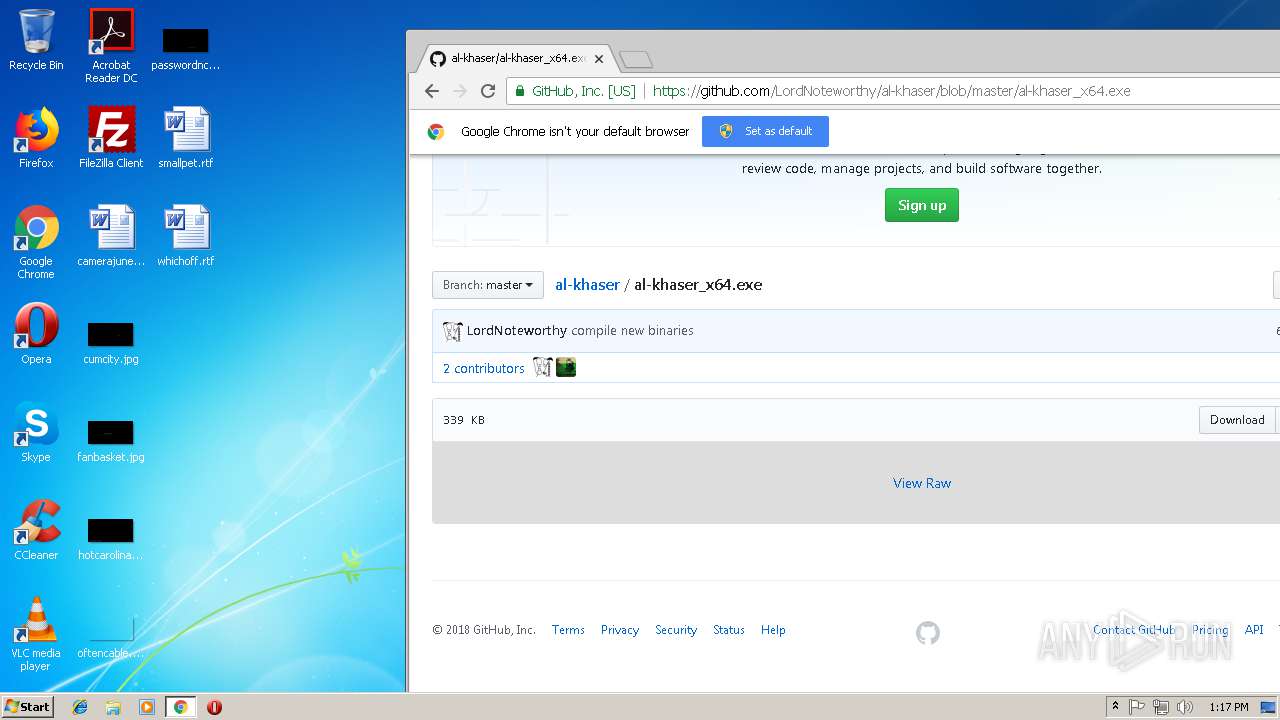Close the al-khaser browser tab
Screen dimensions: 1280x720
tap(599, 59)
